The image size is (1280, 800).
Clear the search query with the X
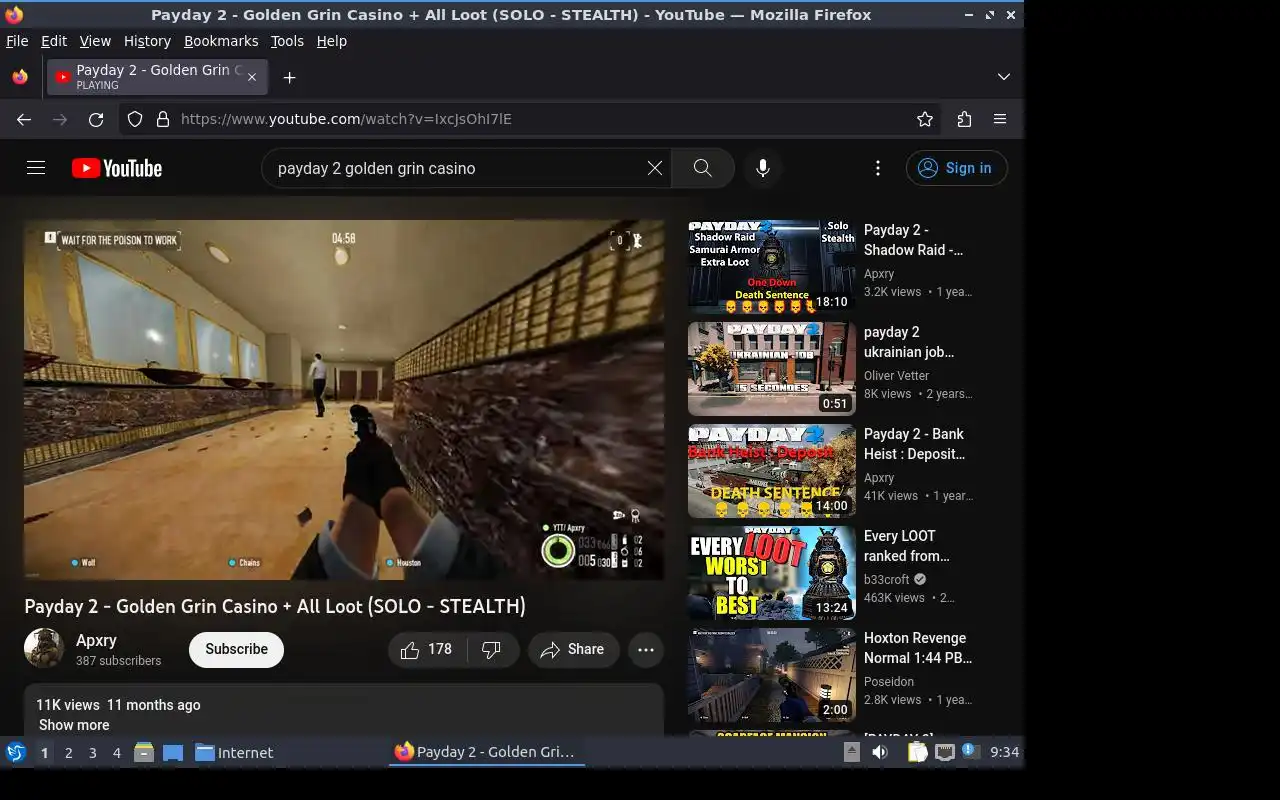[654, 168]
